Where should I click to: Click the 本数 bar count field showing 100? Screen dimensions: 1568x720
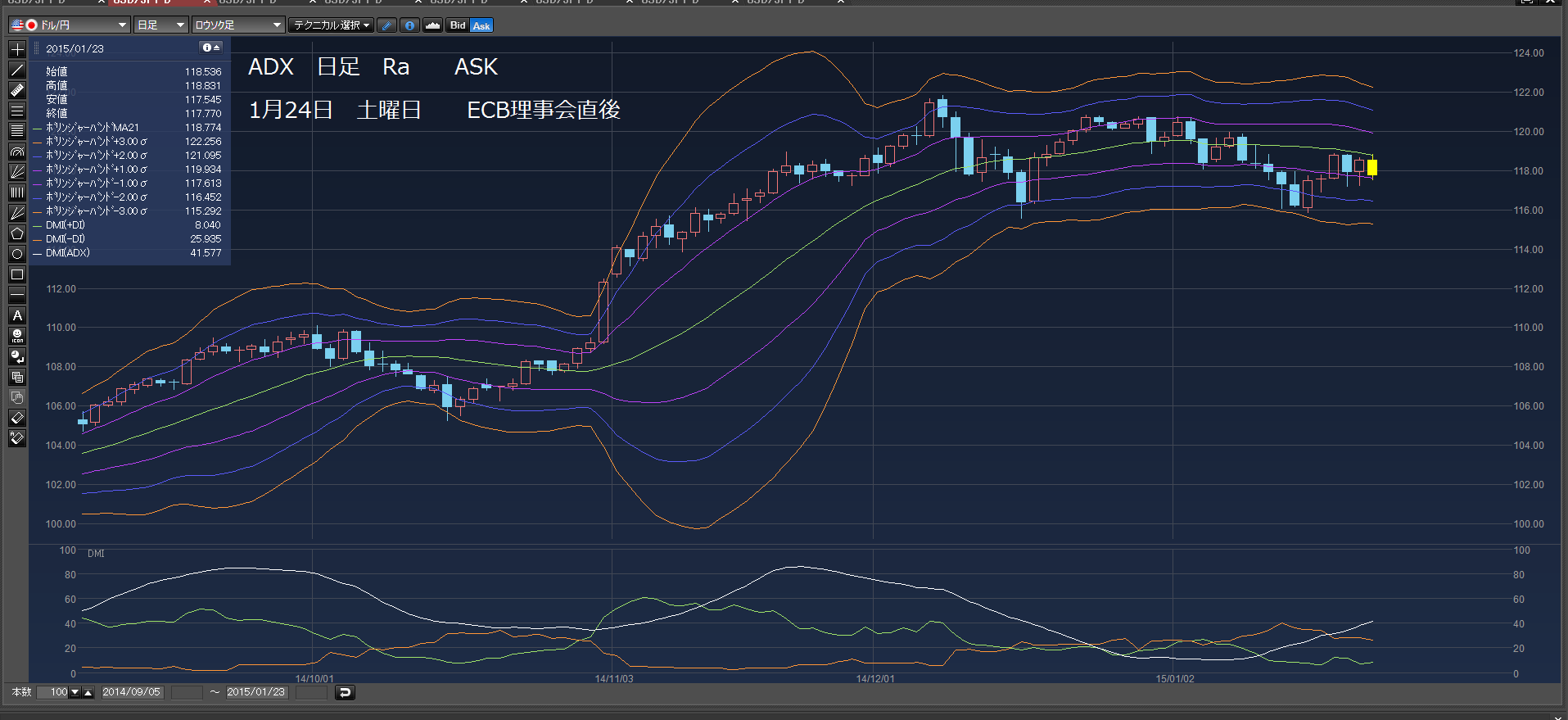[x=54, y=692]
